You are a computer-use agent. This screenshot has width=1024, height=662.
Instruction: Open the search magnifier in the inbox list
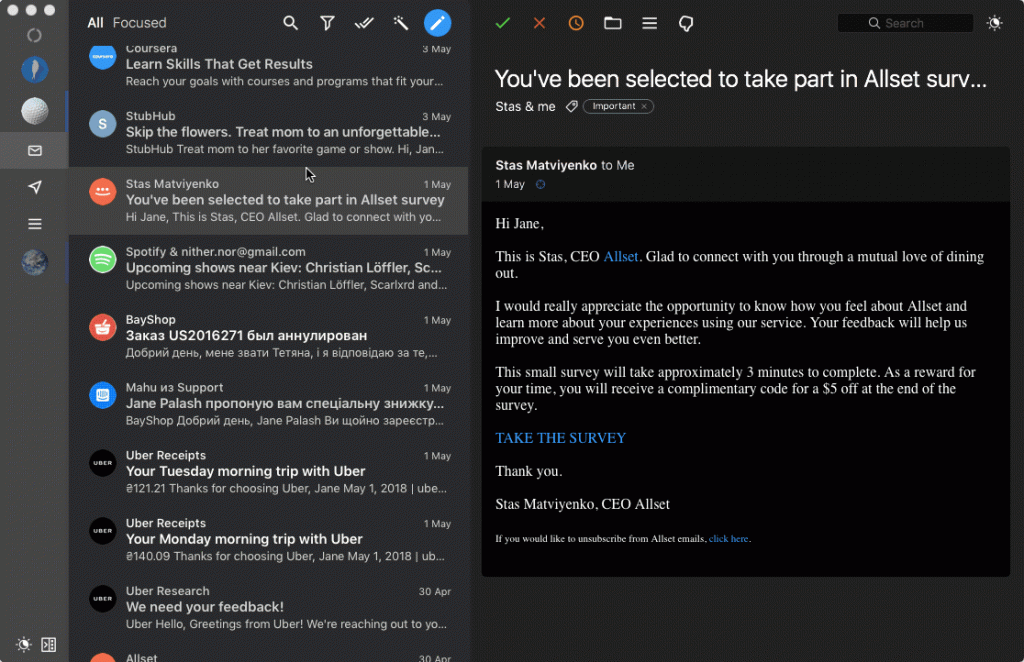[290, 22]
